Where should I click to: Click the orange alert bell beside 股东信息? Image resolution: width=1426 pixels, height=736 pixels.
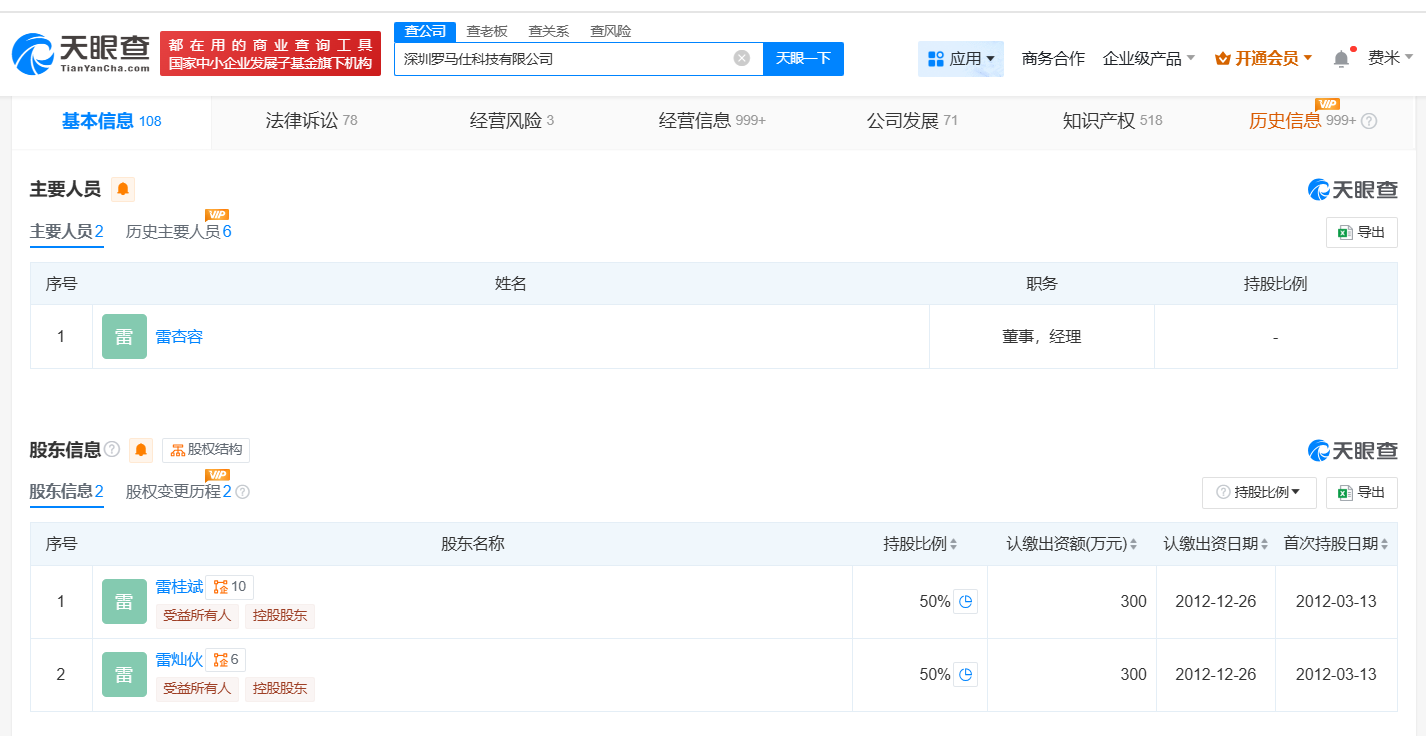click(141, 450)
